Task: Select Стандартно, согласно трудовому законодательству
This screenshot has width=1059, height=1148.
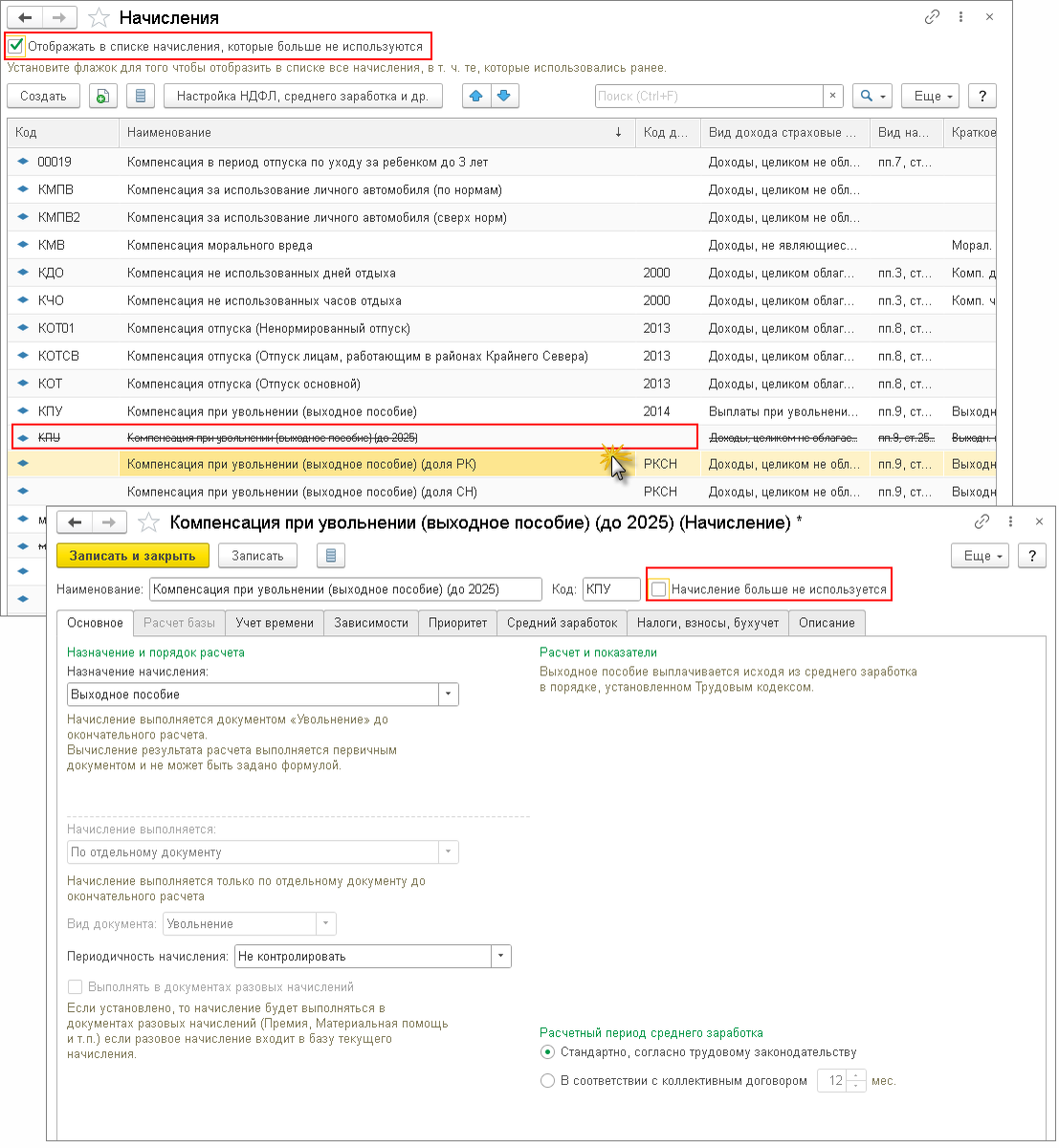Action: click(x=547, y=1052)
